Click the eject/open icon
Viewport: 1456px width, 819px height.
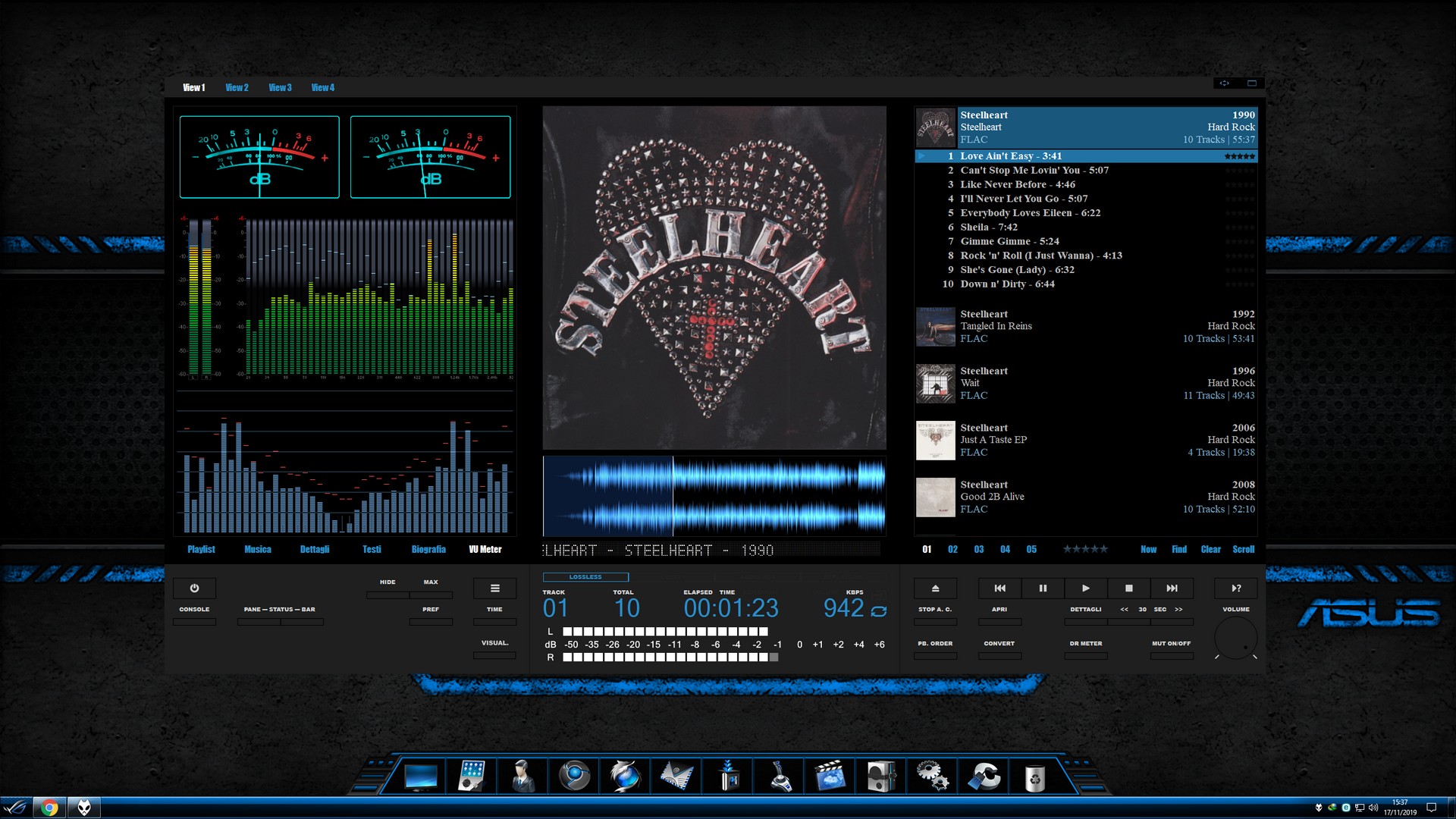[x=935, y=588]
